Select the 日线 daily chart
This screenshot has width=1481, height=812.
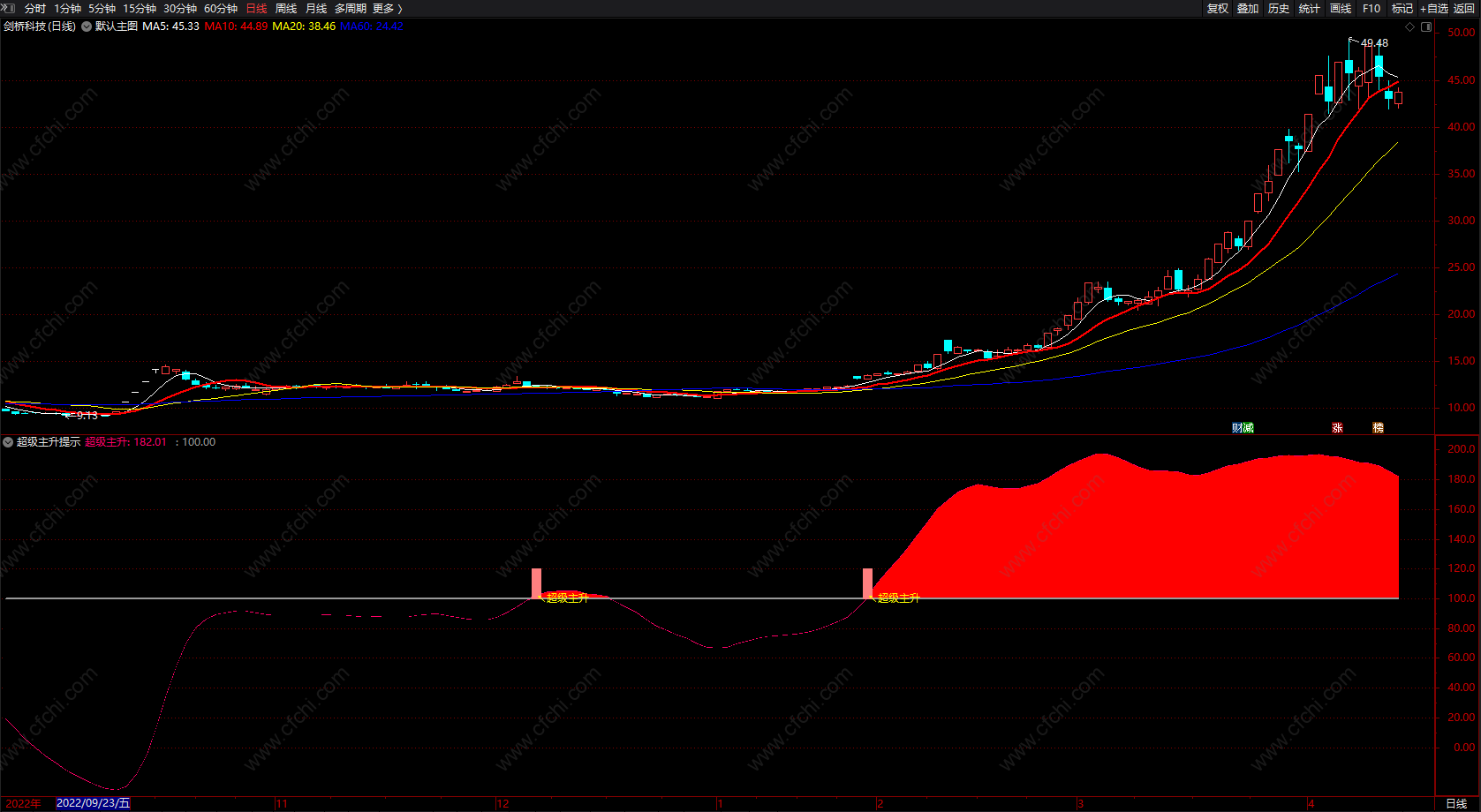pos(256,9)
